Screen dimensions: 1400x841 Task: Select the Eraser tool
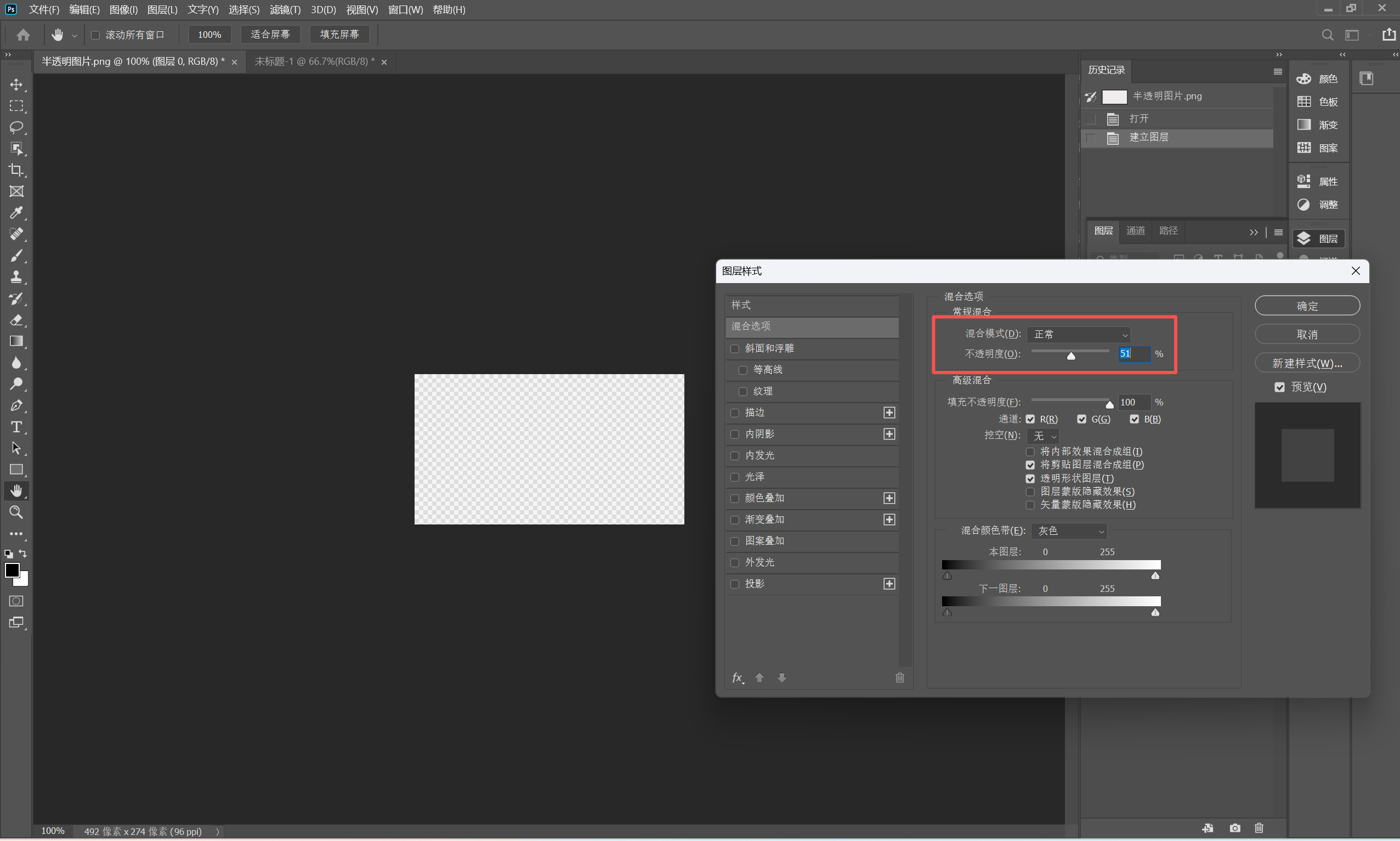[x=16, y=320]
